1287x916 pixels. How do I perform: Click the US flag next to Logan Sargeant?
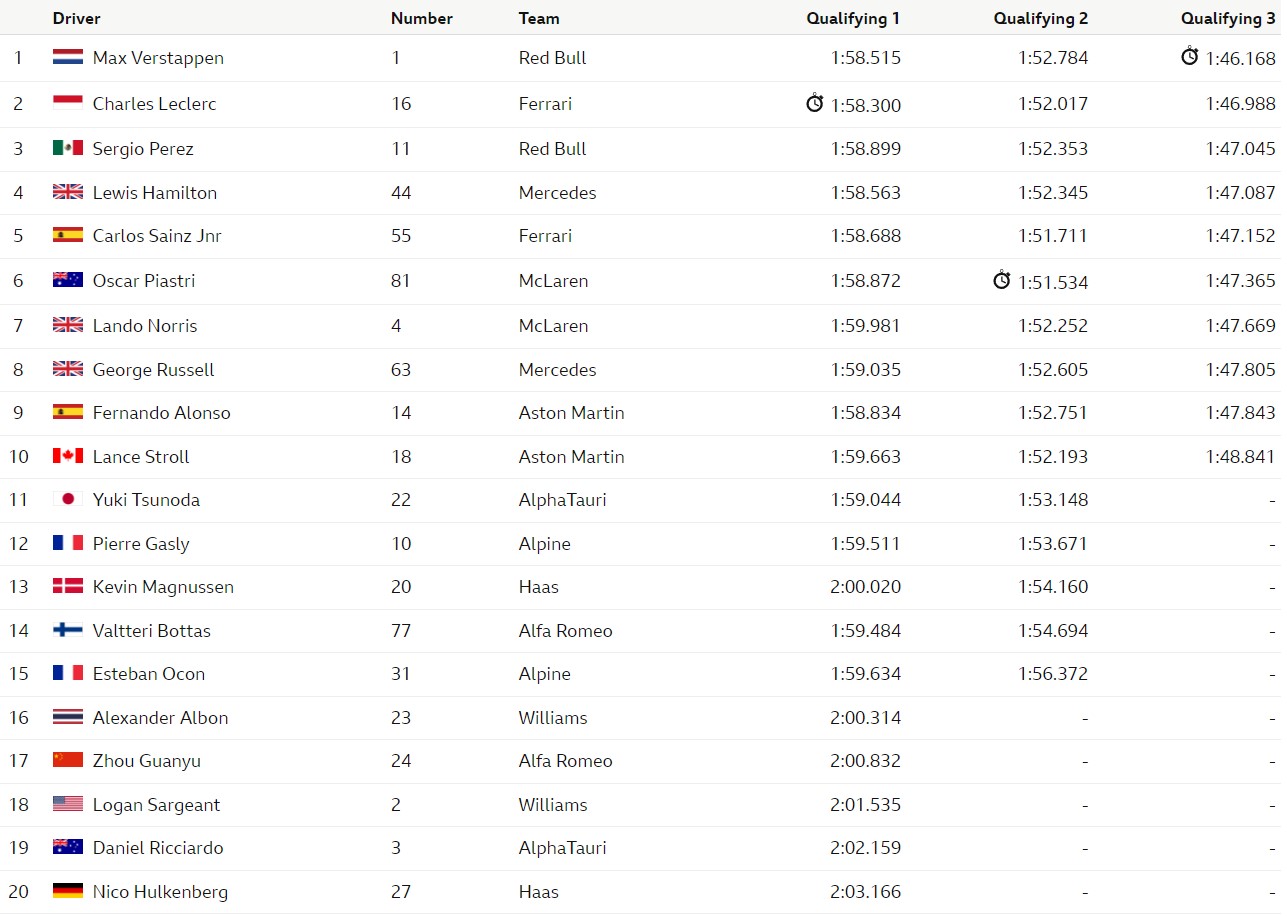68,804
